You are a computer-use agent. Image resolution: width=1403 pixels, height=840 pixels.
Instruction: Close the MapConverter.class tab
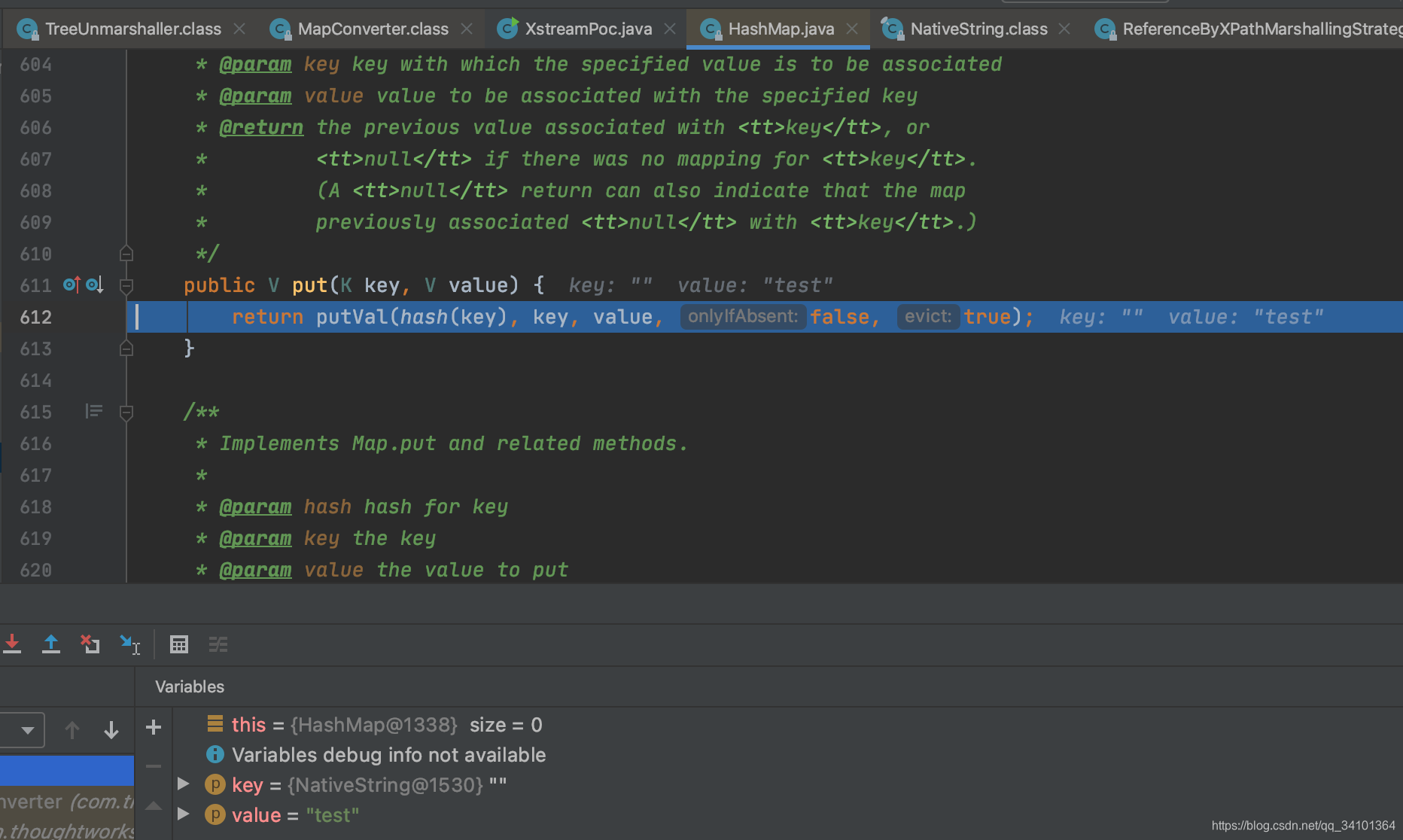click(x=467, y=29)
